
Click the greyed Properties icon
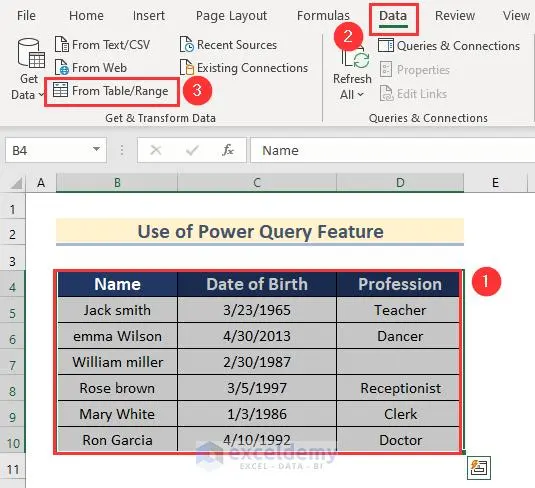coord(386,70)
